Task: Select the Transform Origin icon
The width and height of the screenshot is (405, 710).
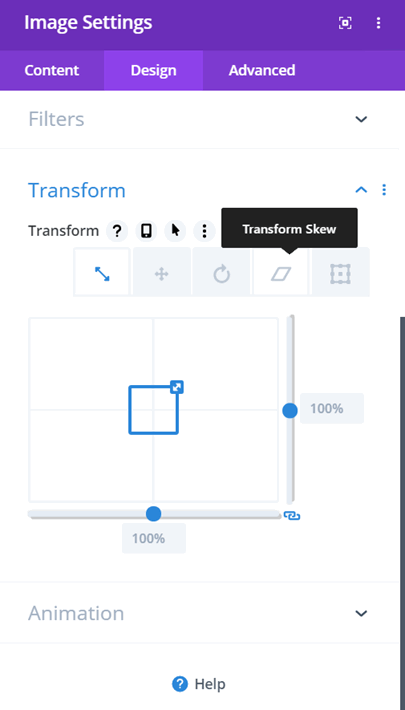Action: tap(340, 274)
